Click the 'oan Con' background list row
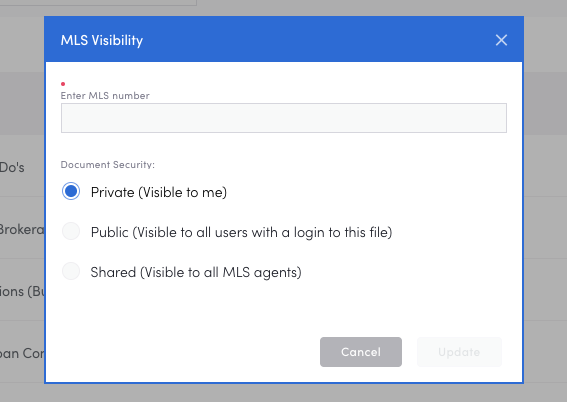 (22, 352)
